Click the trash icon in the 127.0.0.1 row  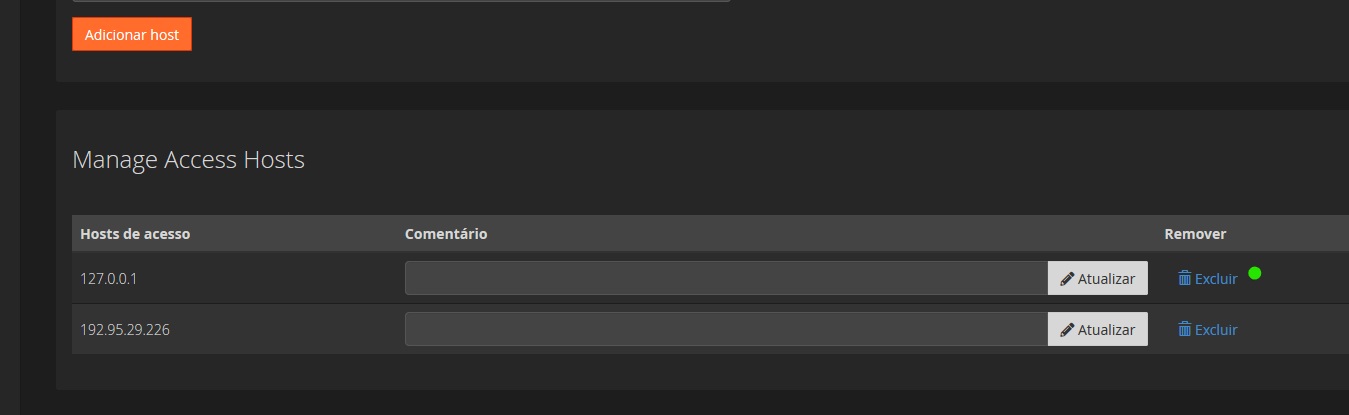coord(1184,278)
